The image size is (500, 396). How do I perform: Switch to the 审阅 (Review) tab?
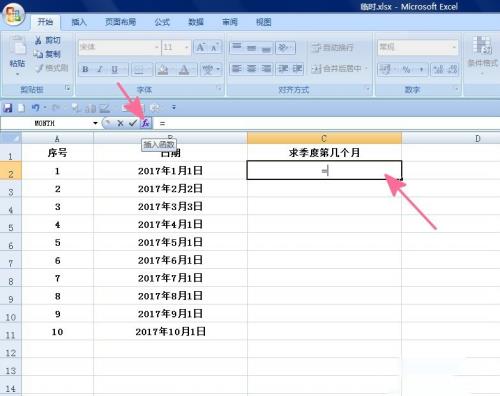[x=230, y=22]
